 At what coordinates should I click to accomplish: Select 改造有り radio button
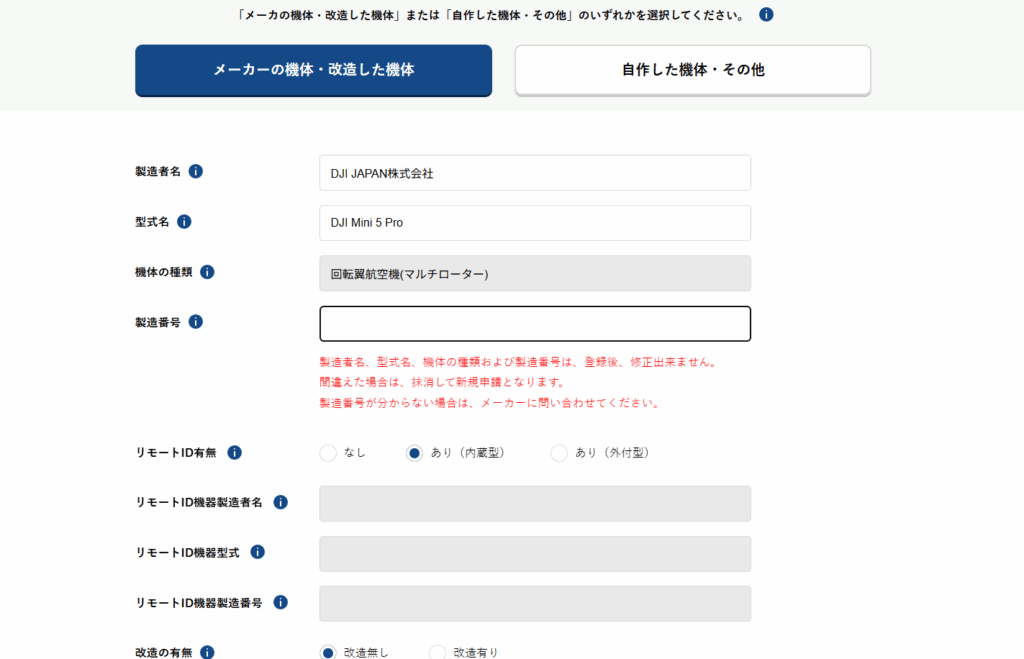tap(437, 652)
